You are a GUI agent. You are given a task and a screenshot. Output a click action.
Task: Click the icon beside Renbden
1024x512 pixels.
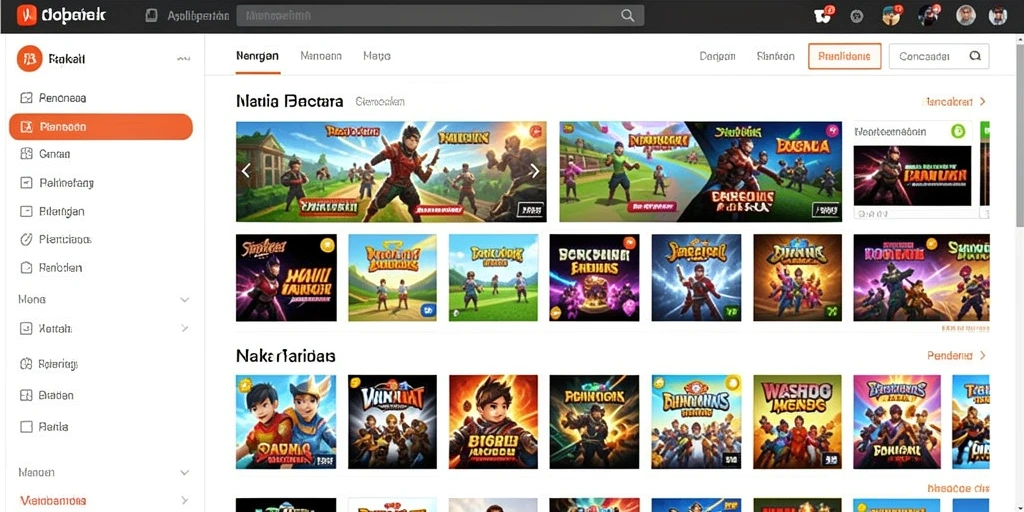pyautogui.click(x=26, y=267)
